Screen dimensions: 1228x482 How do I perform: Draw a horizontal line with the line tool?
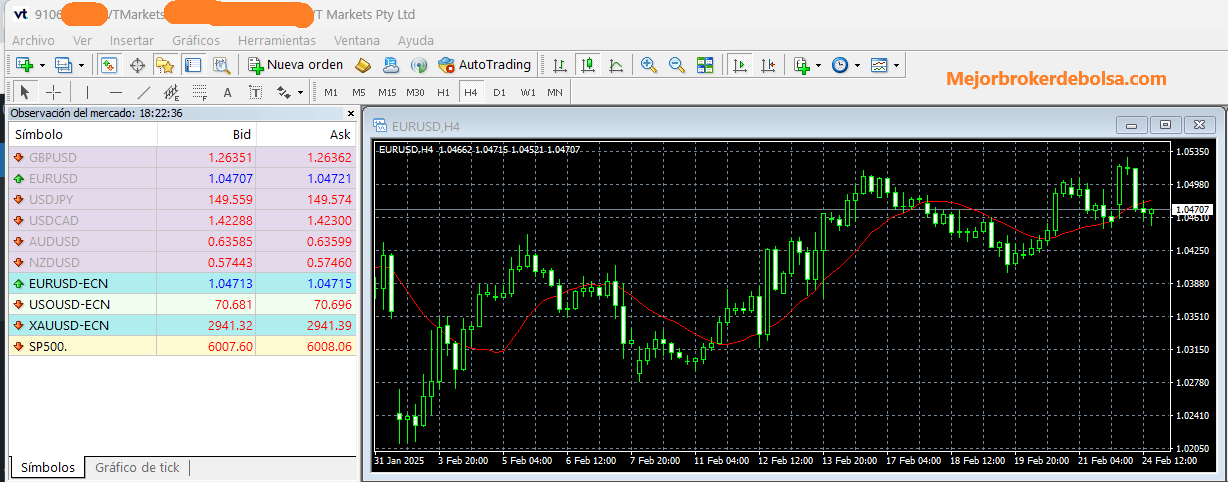(115, 92)
